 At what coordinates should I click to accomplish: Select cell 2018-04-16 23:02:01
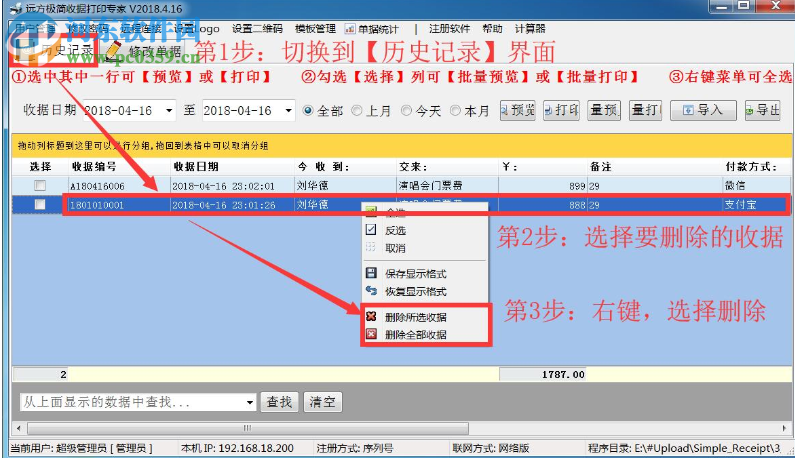point(233,186)
